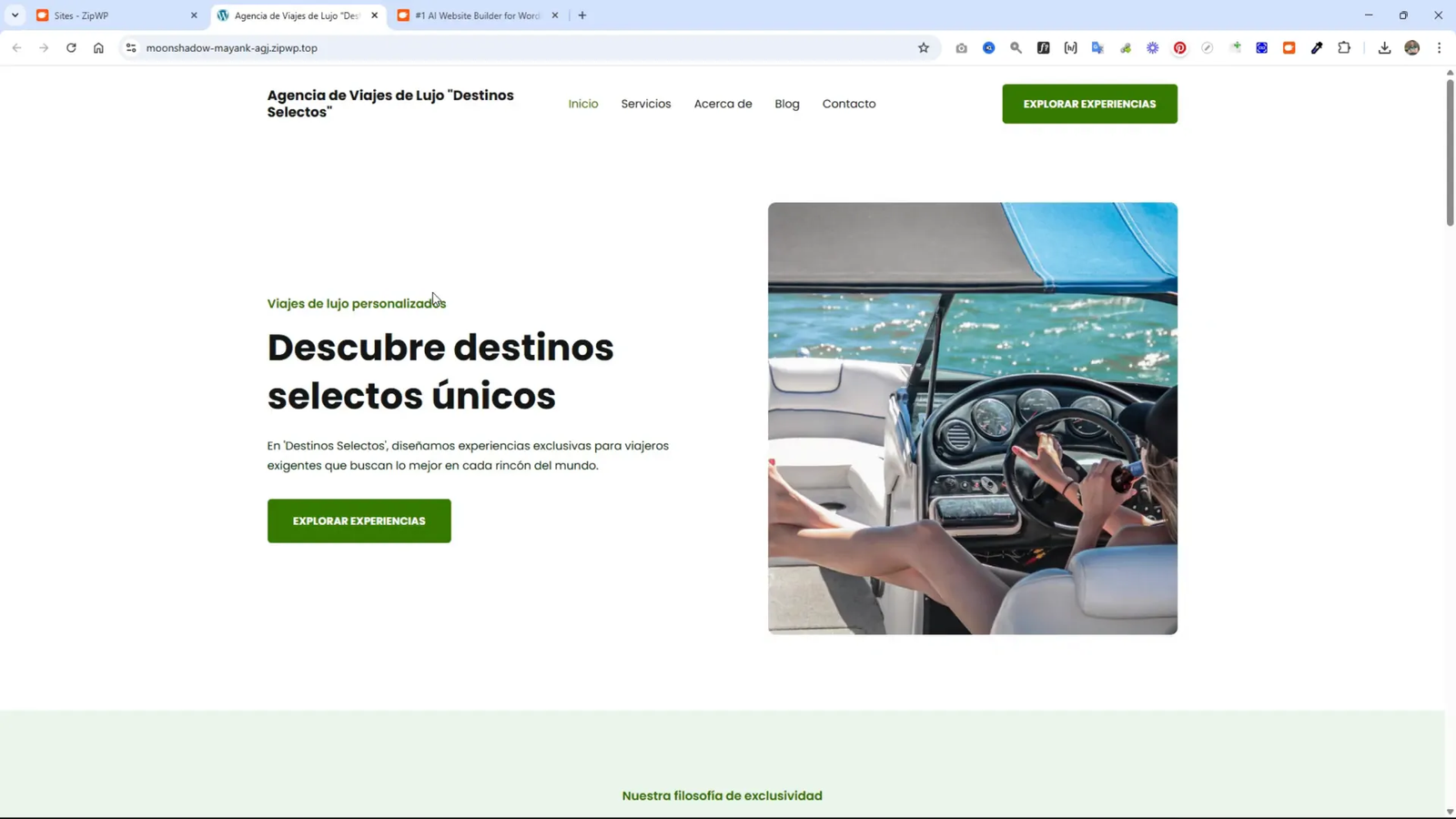
Task: Open the Google Translate extension
Action: pos(1097,47)
